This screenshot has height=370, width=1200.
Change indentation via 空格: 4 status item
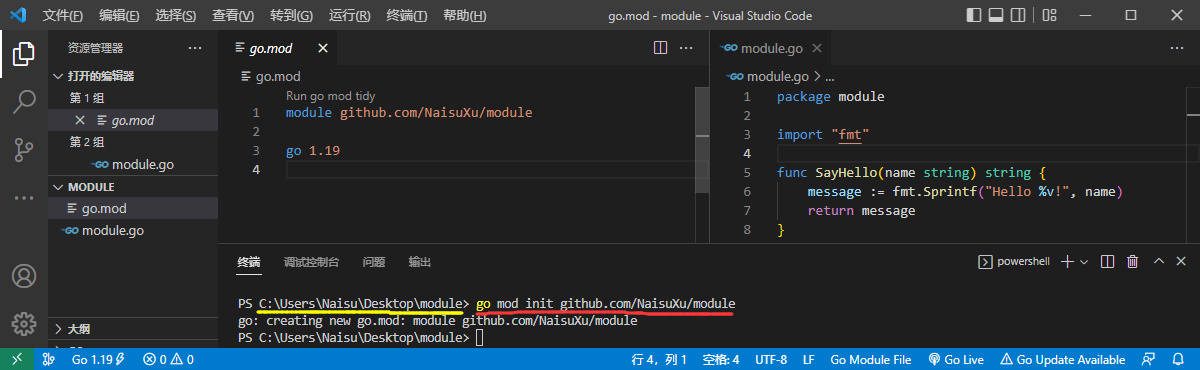point(721,359)
